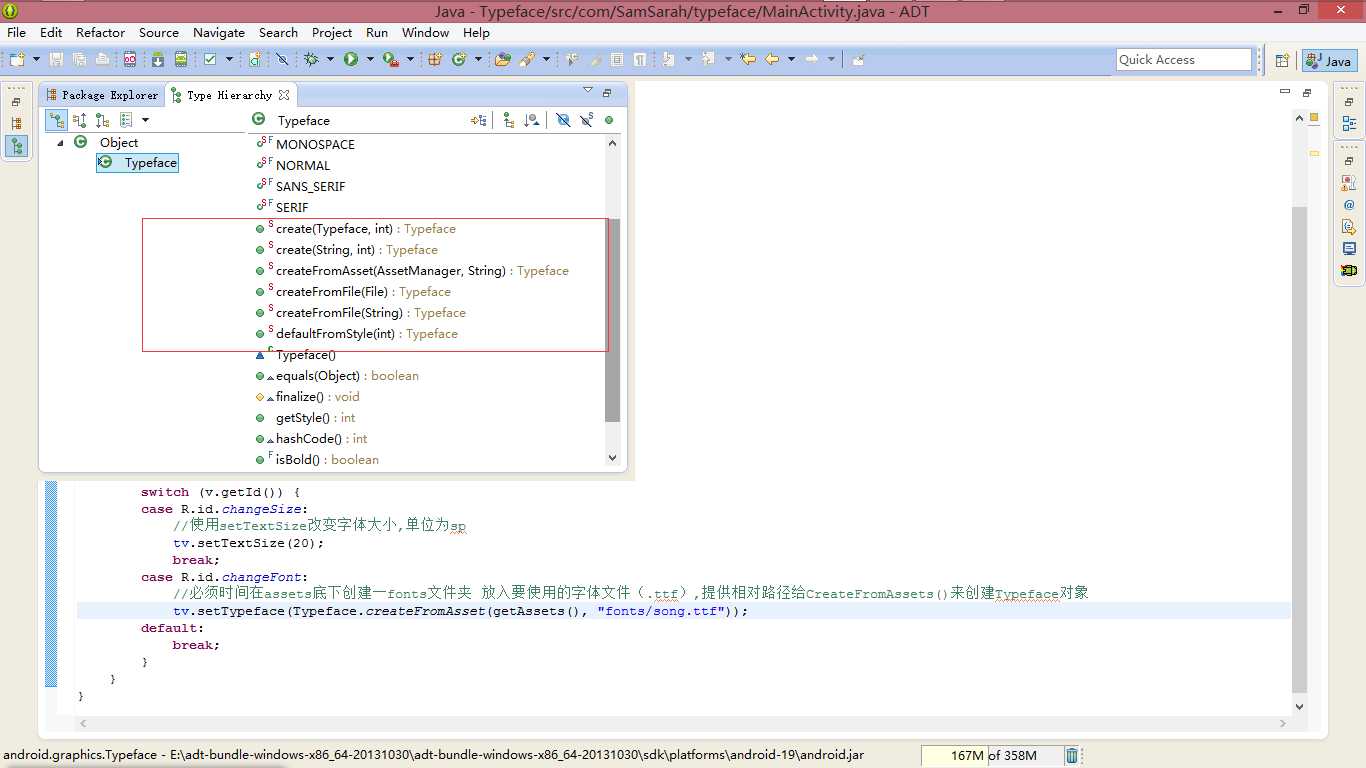Click the heap status memory bar
The width and height of the screenshot is (1366, 768).
coord(991,756)
